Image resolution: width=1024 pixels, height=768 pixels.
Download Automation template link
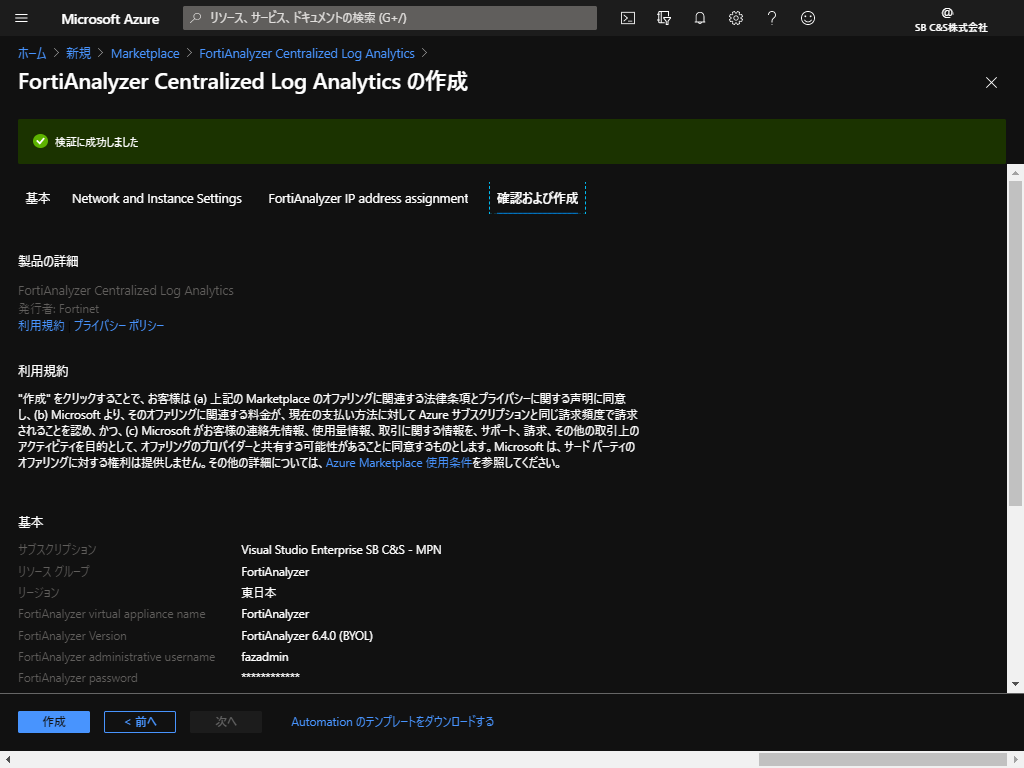pyautogui.click(x=392, y=722)
